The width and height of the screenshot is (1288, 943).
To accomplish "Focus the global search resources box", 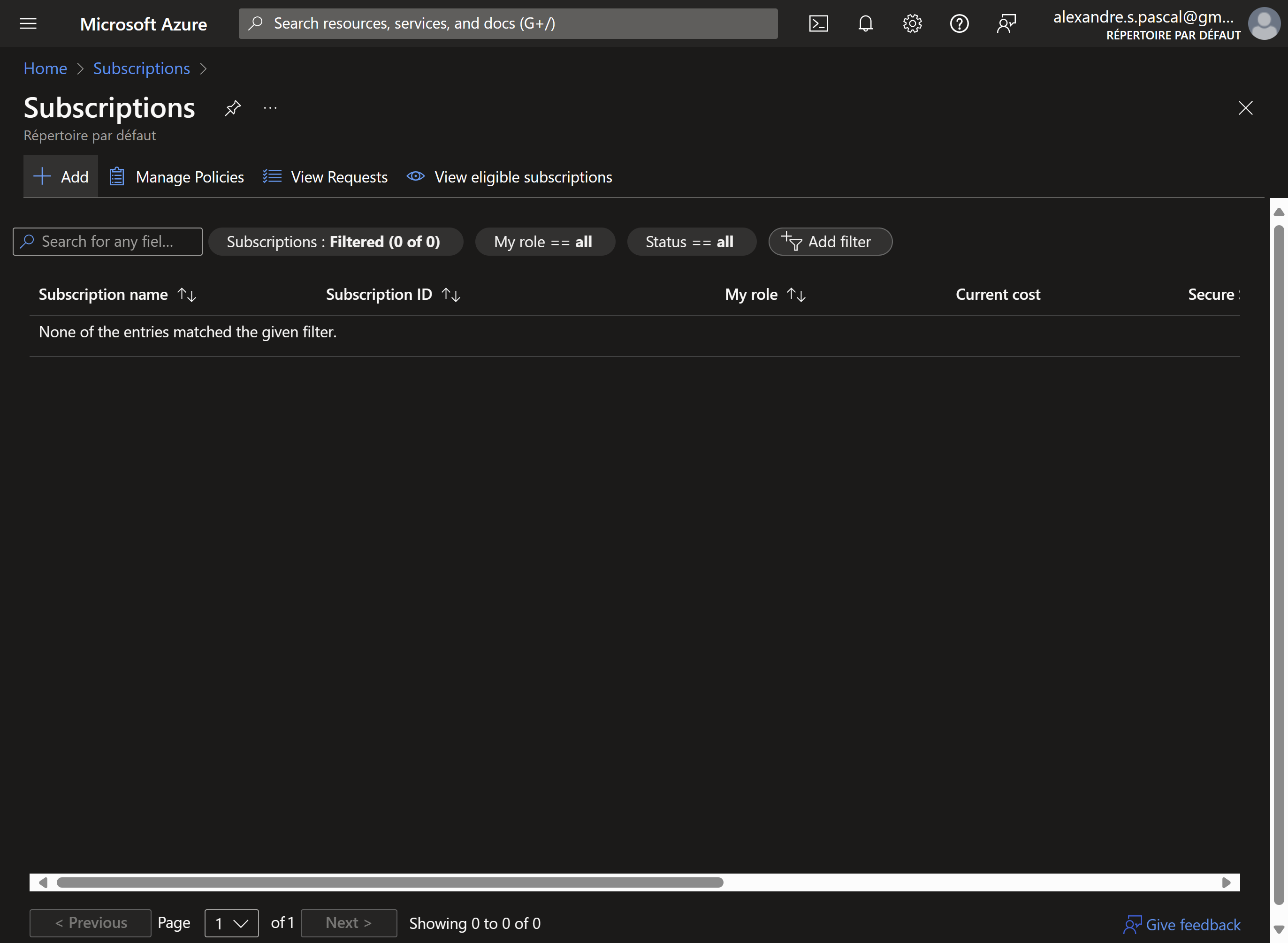I will (x=508, y=23).
